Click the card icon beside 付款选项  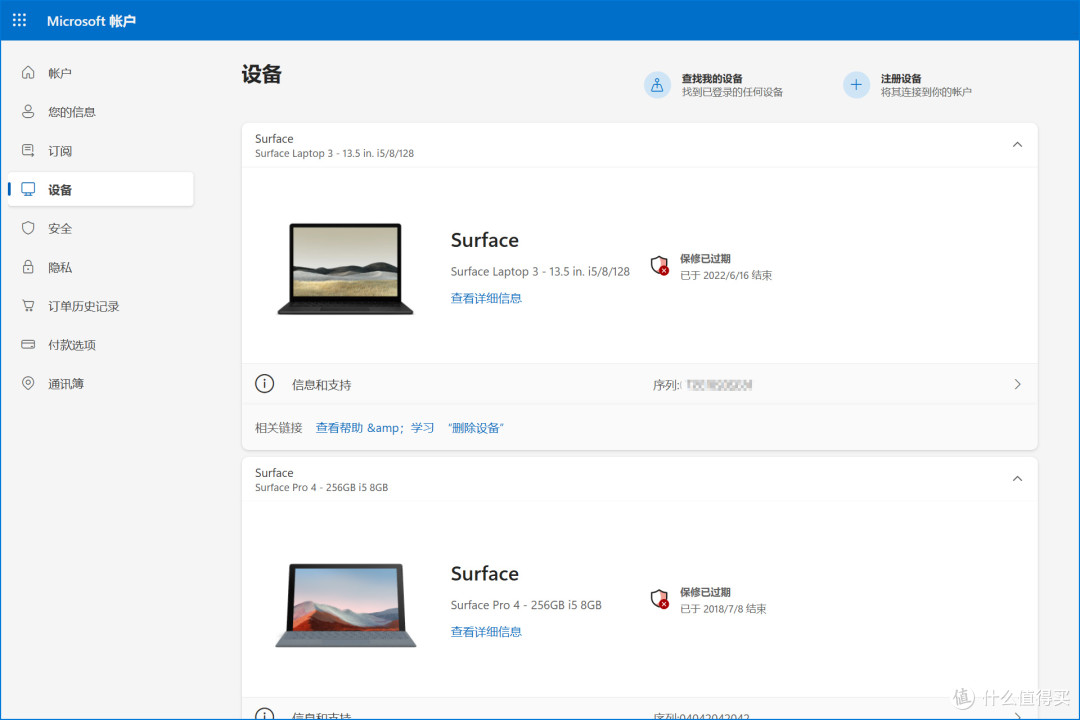pos(28,344)
